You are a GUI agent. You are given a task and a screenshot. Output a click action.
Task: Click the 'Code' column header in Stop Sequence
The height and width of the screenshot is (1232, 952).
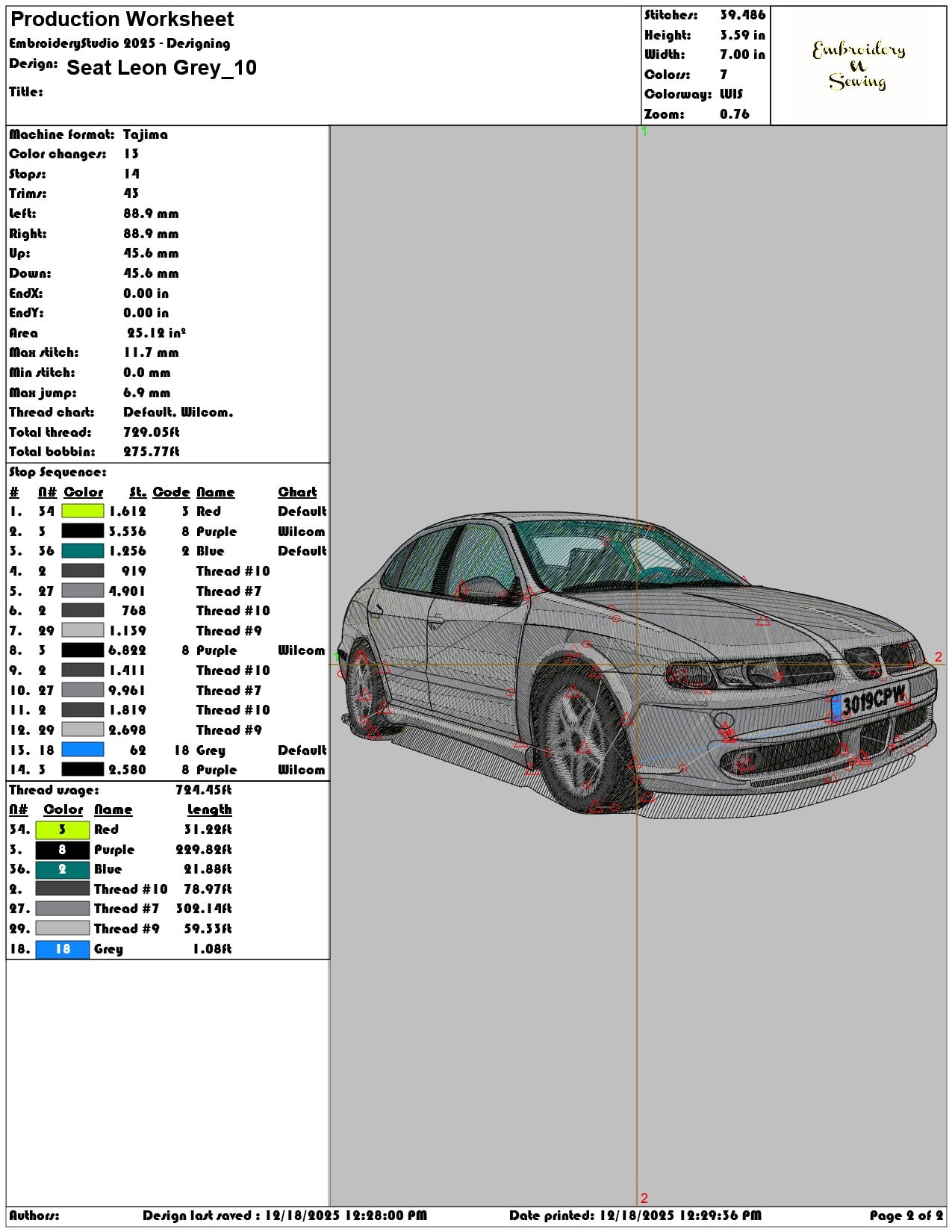click(171, 492)
